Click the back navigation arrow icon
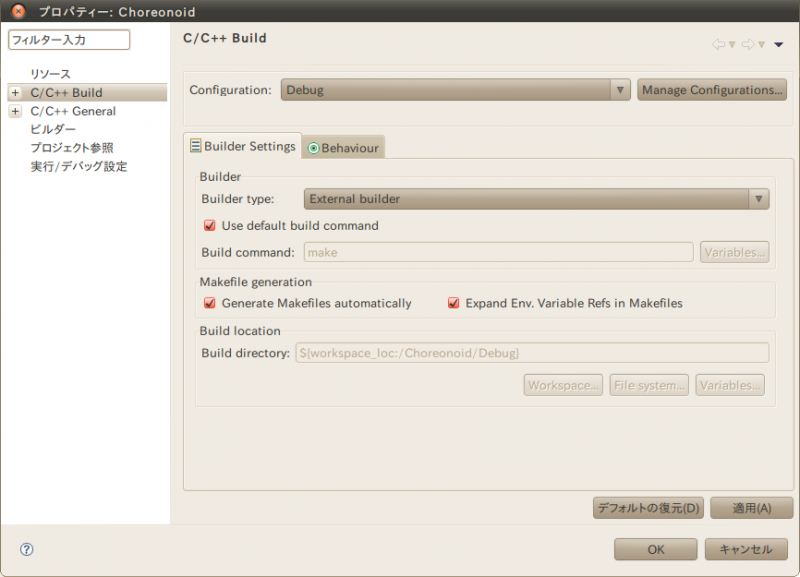 718,44
